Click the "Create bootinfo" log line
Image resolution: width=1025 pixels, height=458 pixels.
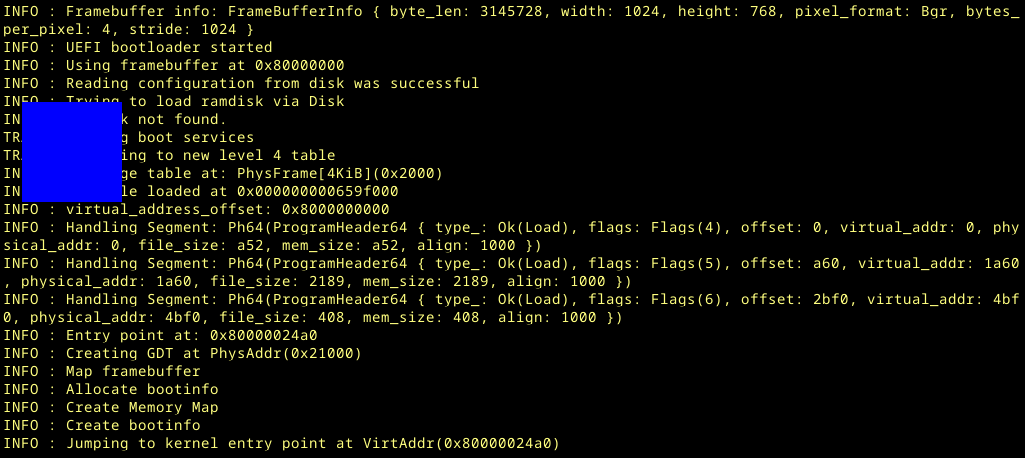tap(133, 425)
